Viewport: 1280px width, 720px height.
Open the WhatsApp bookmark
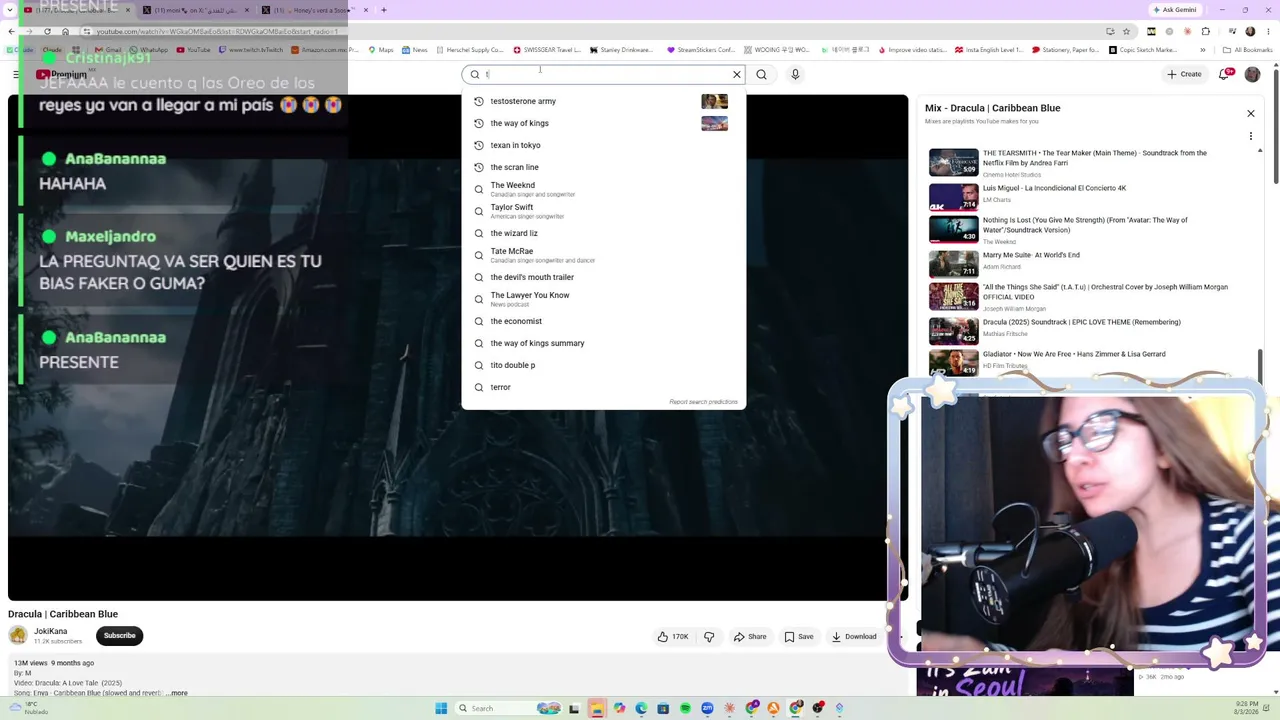tap(148, 50)
